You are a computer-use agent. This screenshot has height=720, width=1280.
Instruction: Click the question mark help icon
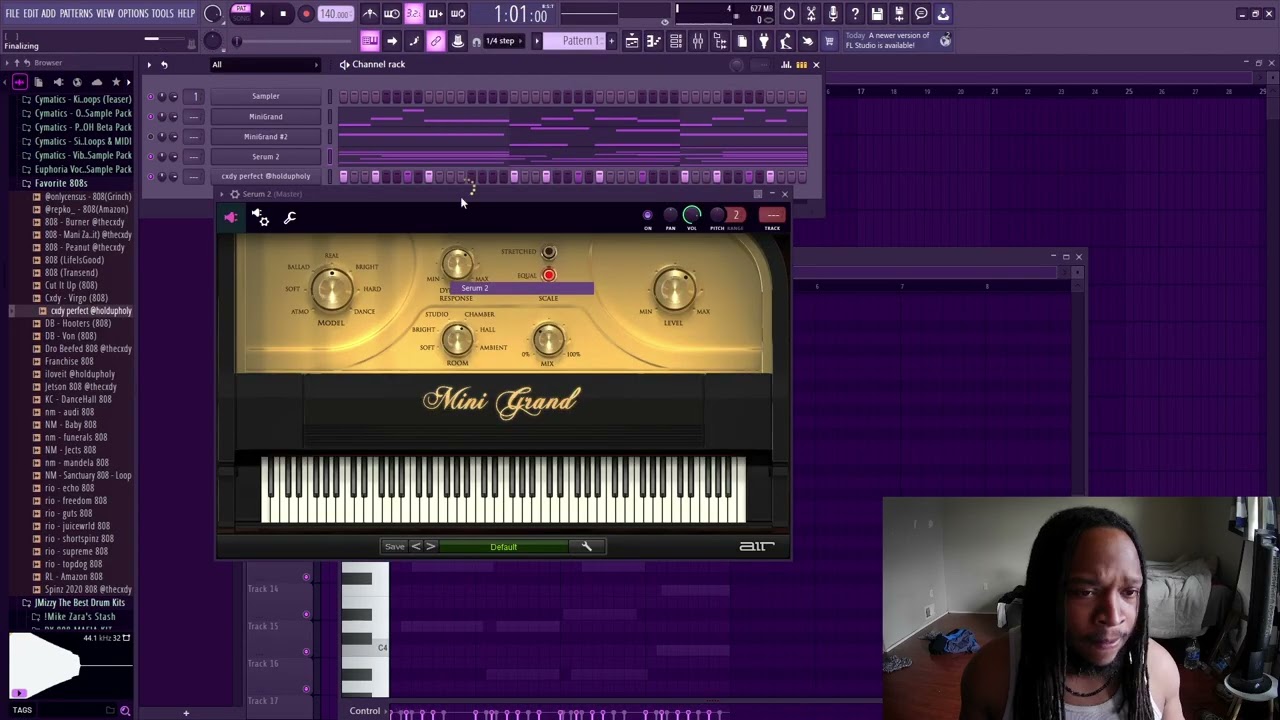coord(855,14)
